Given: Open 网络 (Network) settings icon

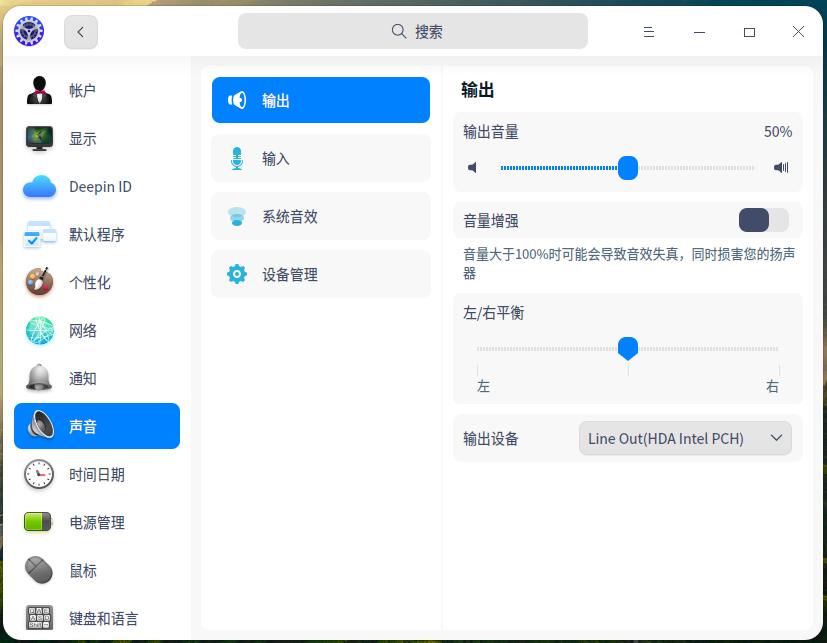Looking at the screenshot, I should pos(38,331).
